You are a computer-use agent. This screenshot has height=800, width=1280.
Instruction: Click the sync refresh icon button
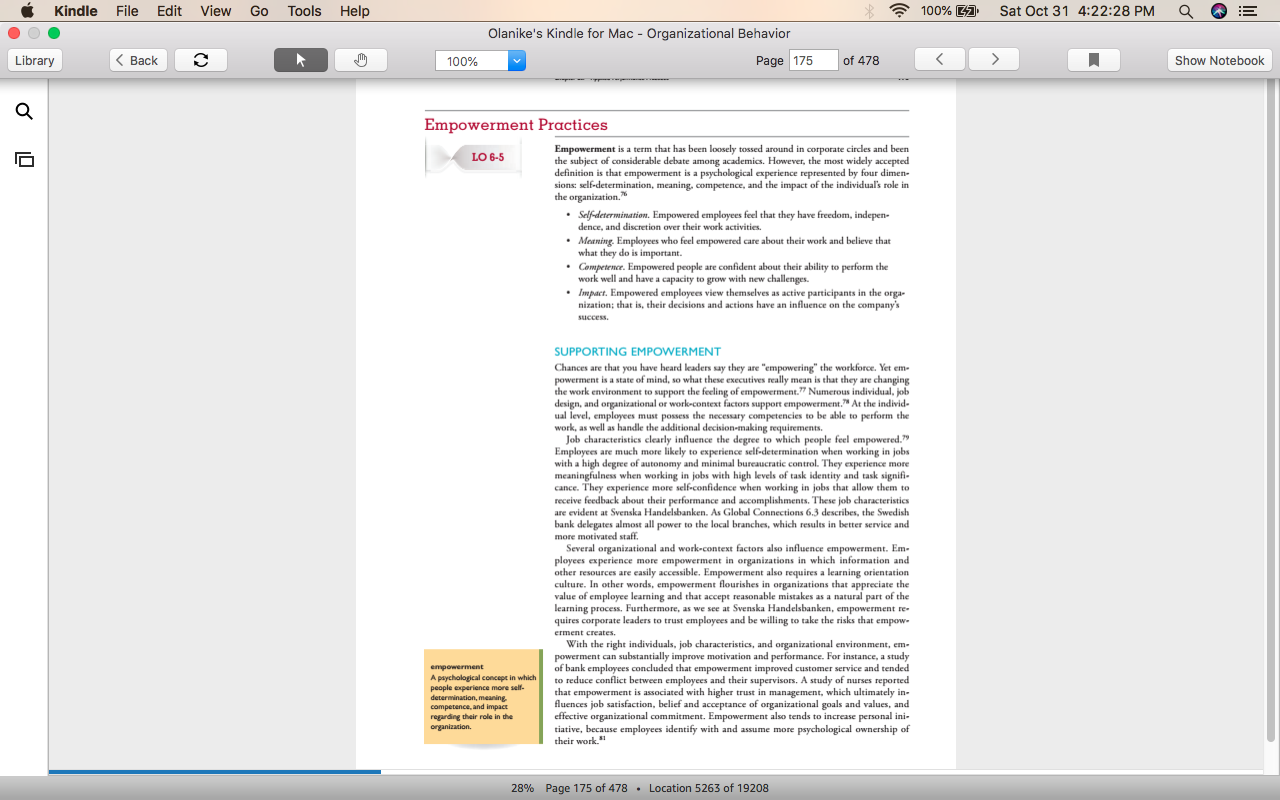click(201, 60)
